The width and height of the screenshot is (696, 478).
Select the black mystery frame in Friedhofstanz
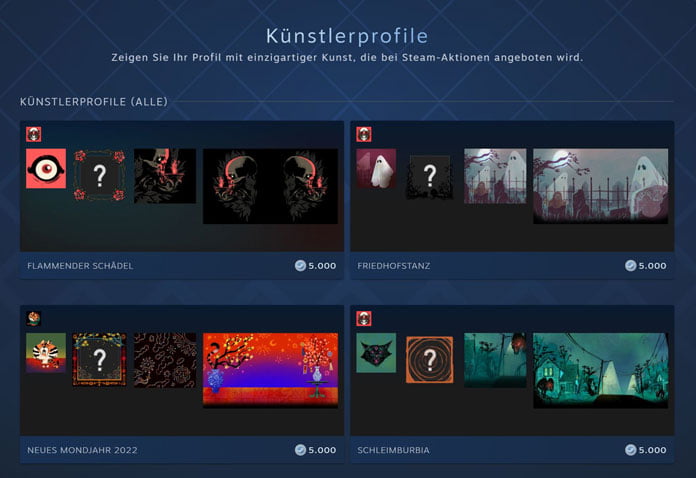[430, 176]
